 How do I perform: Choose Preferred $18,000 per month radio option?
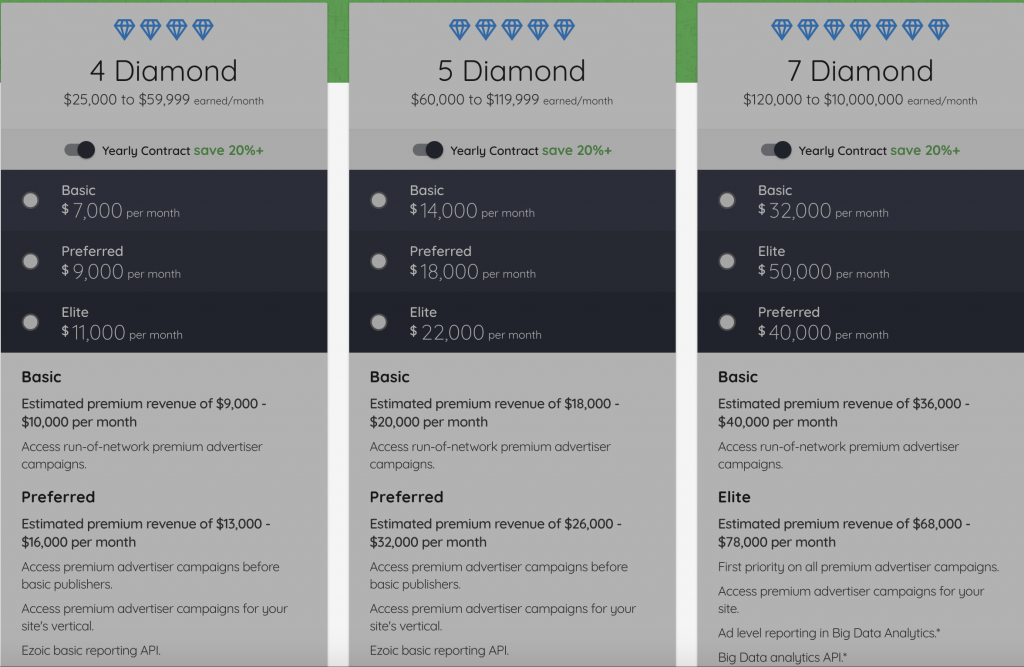coord(379,261)
